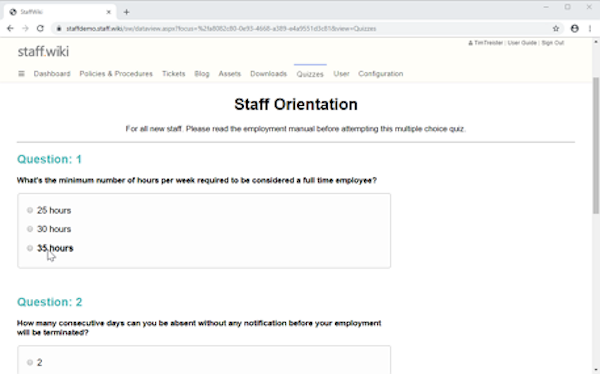Open the hamburger menu icon beside Dashboard
Screen dimensions: 600x374
21,73
